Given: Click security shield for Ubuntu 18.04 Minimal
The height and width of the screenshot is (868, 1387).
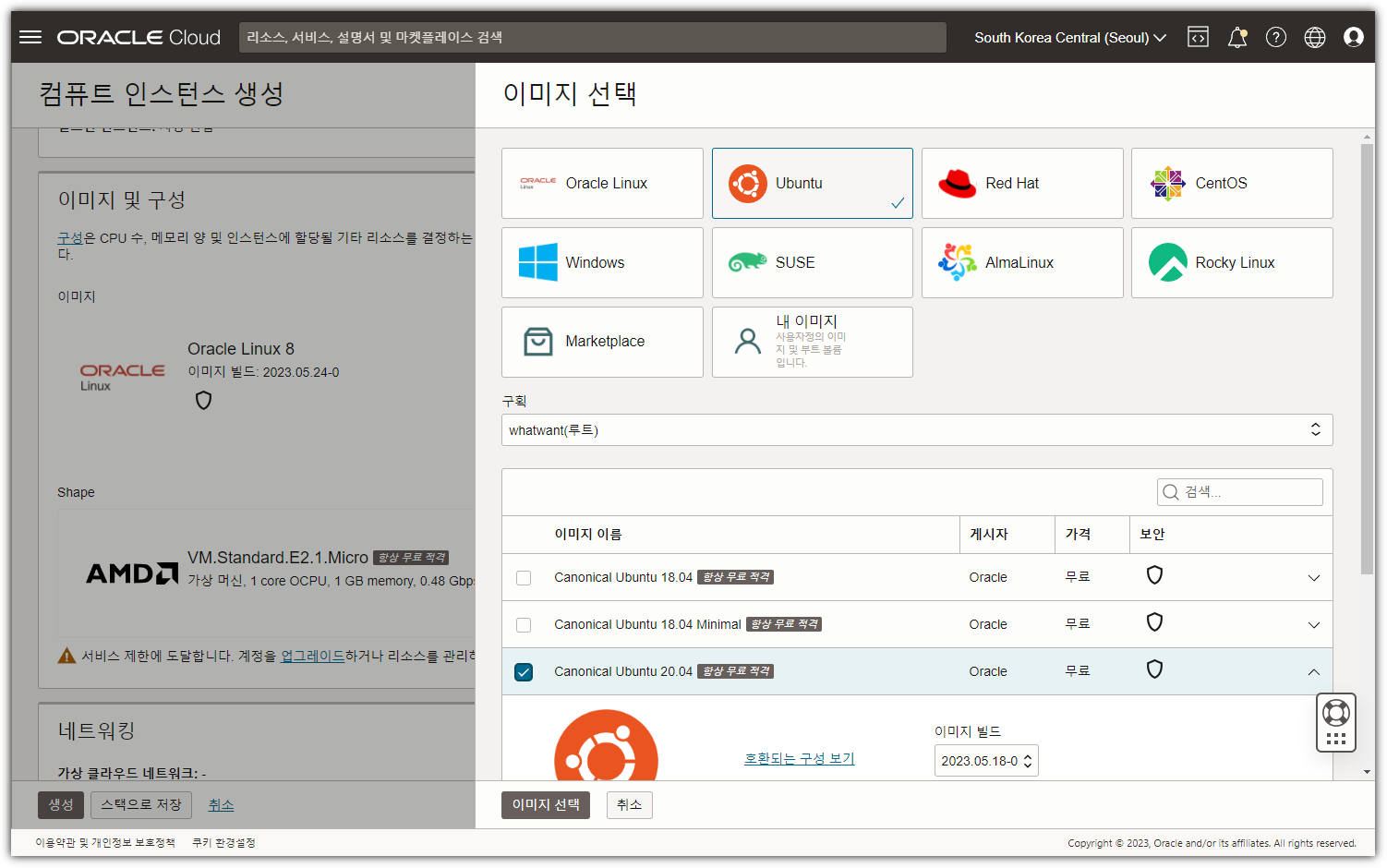Looking at the screenshot, I should click(x=1154, y=622).
